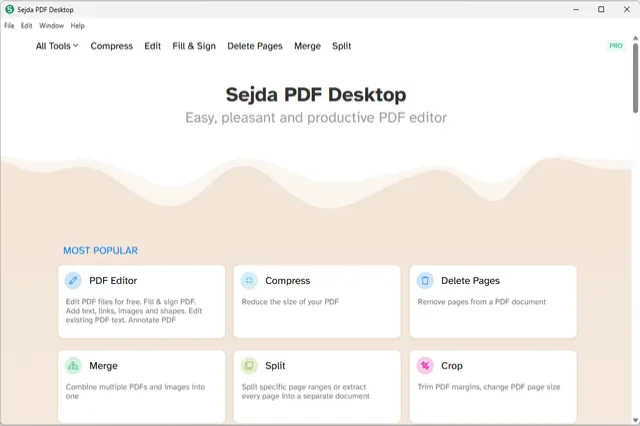Click the Delete Pages trash icon
Screen dimensions: 640x426
(425, 281)
